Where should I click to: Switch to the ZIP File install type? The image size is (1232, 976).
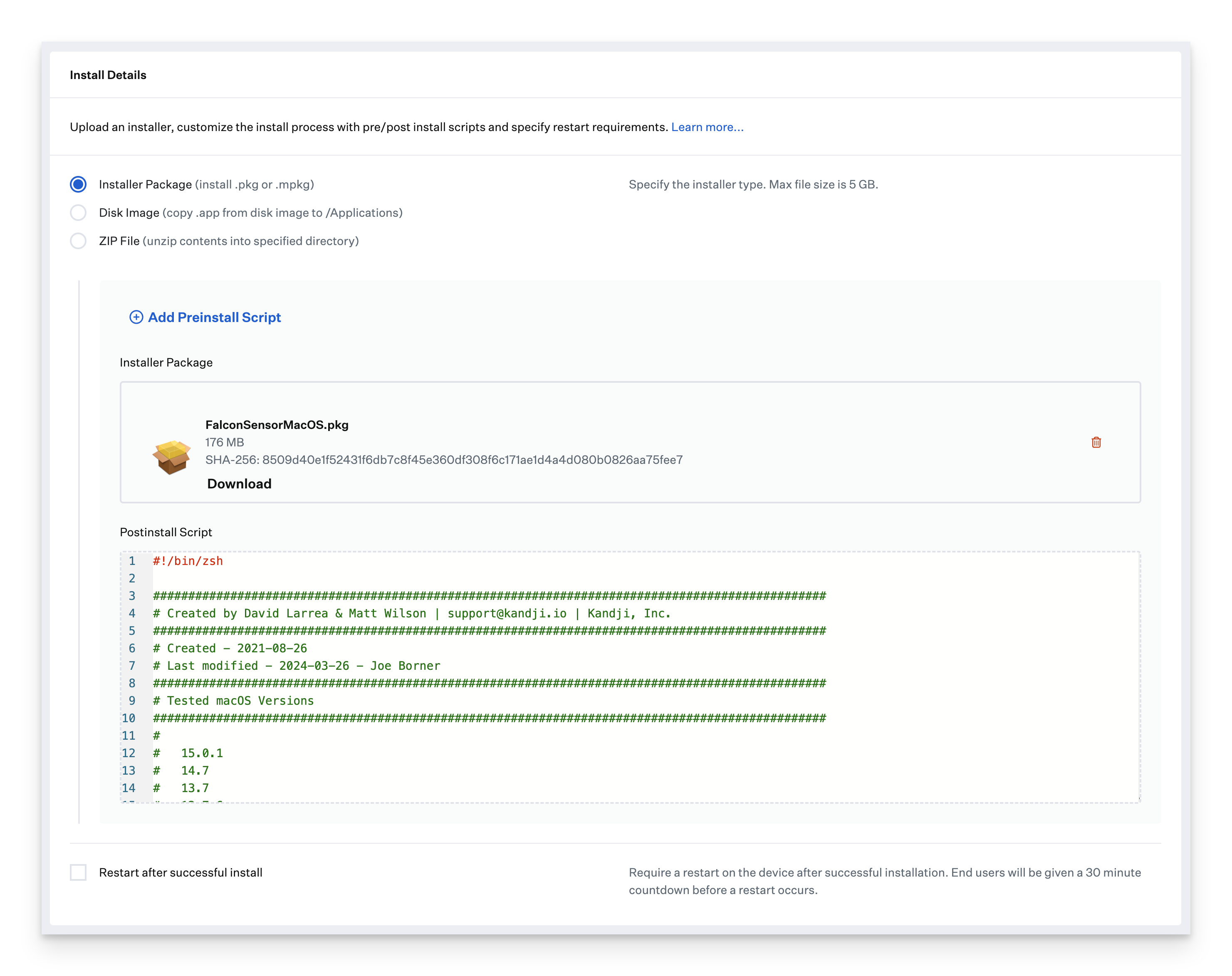pyautogui.click(x=78, y=240)
